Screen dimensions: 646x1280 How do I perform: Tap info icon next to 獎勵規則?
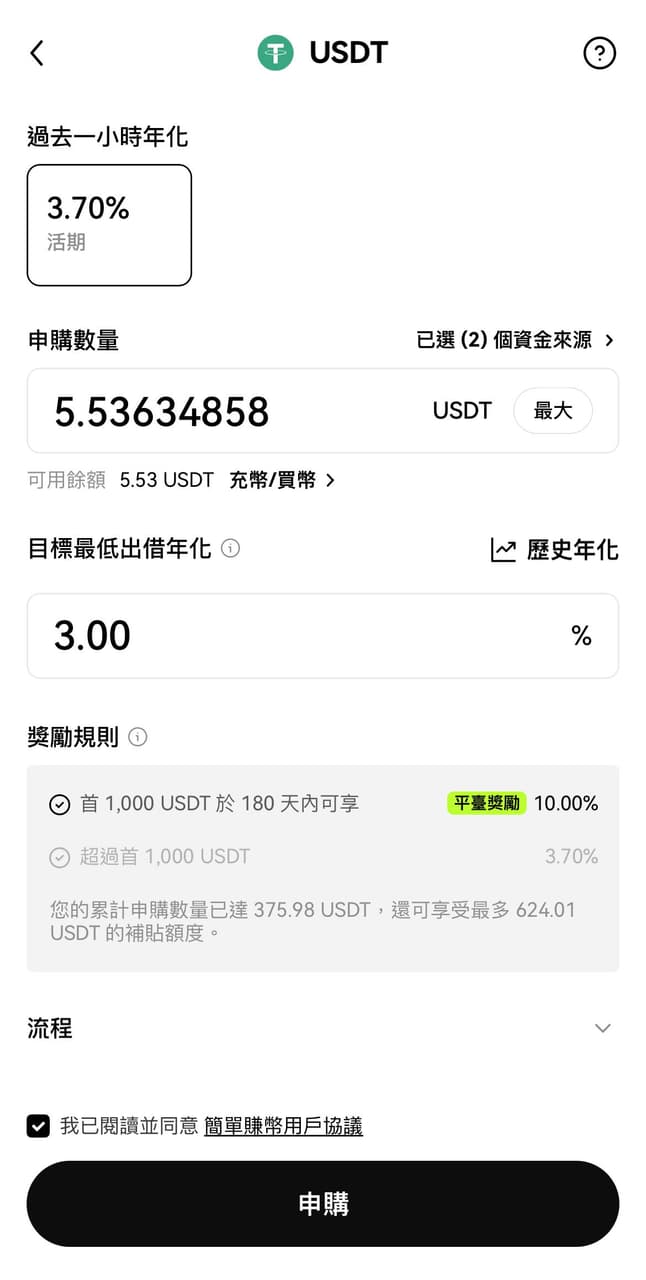point(138,737)
